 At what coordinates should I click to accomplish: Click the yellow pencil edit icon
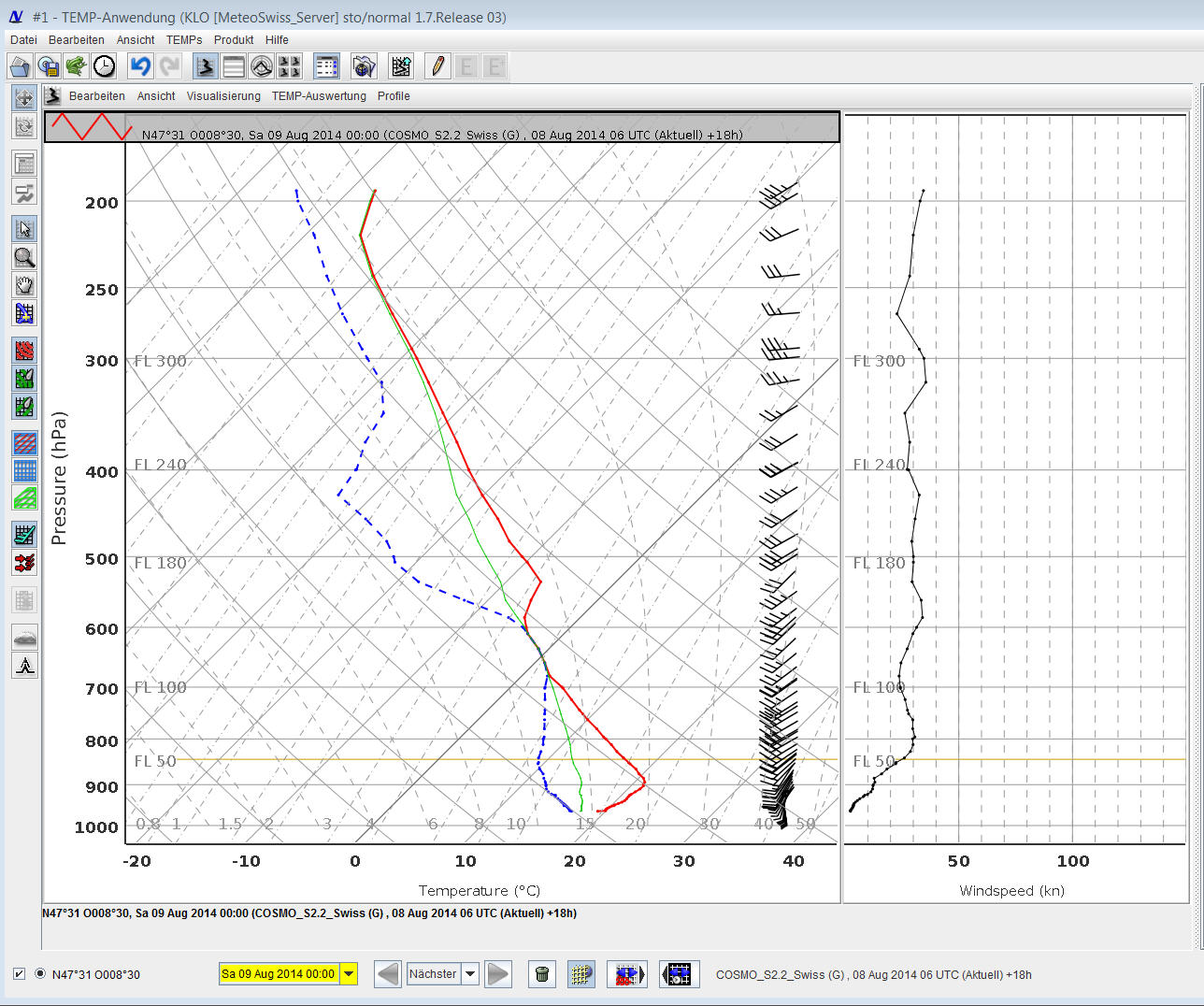437,66
